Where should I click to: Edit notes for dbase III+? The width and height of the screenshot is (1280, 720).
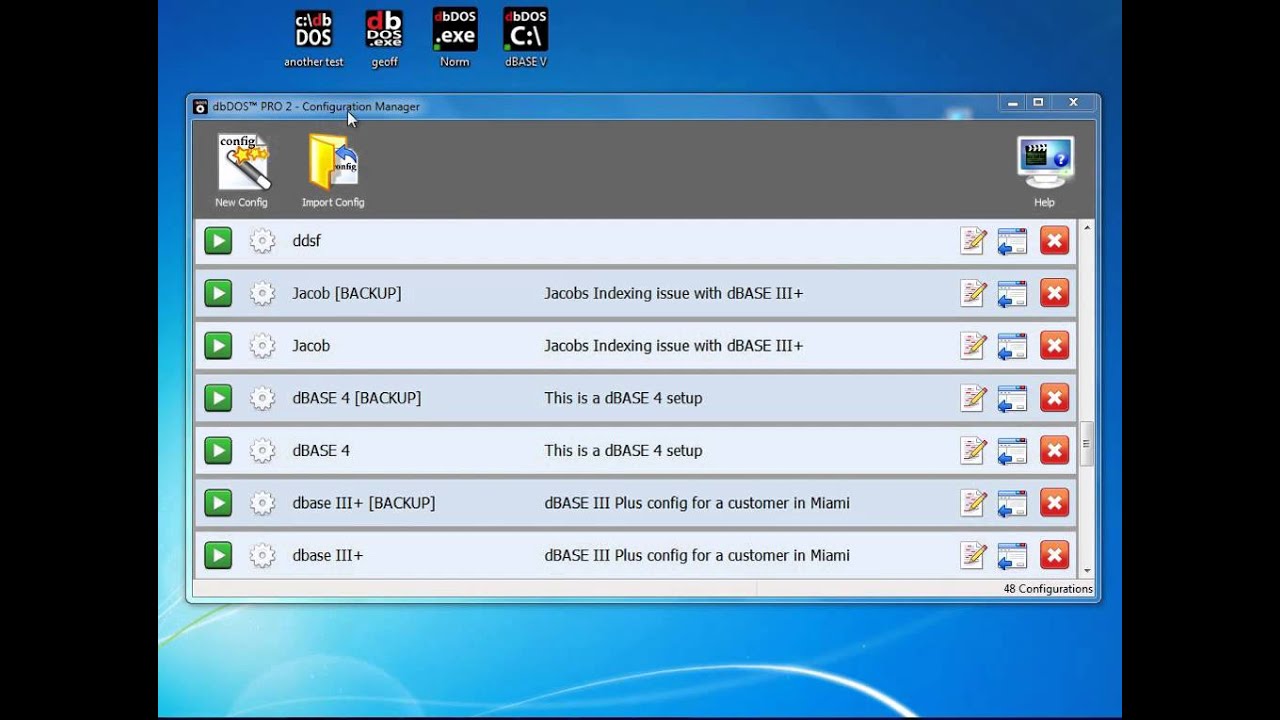point(973,555)
